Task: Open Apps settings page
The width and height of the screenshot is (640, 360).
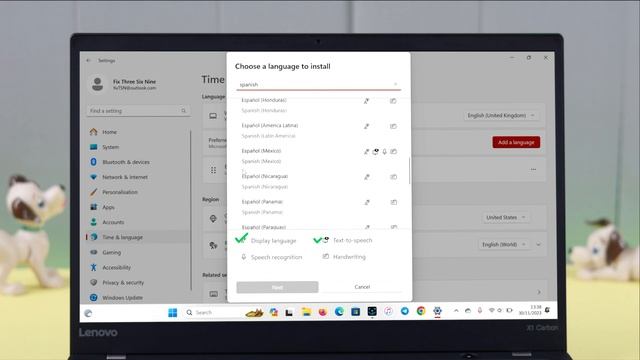Action: tap(138, 207)
